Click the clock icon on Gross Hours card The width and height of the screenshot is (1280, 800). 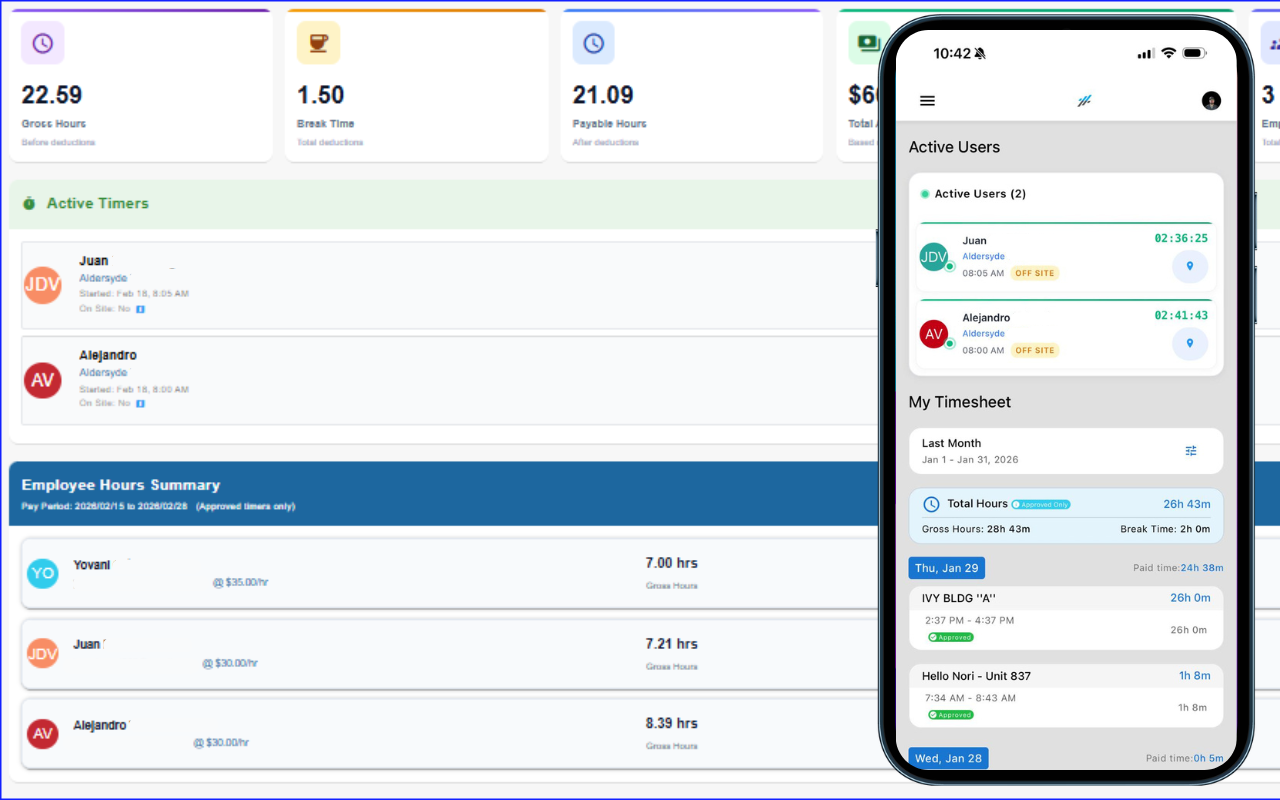click(43, 42)
